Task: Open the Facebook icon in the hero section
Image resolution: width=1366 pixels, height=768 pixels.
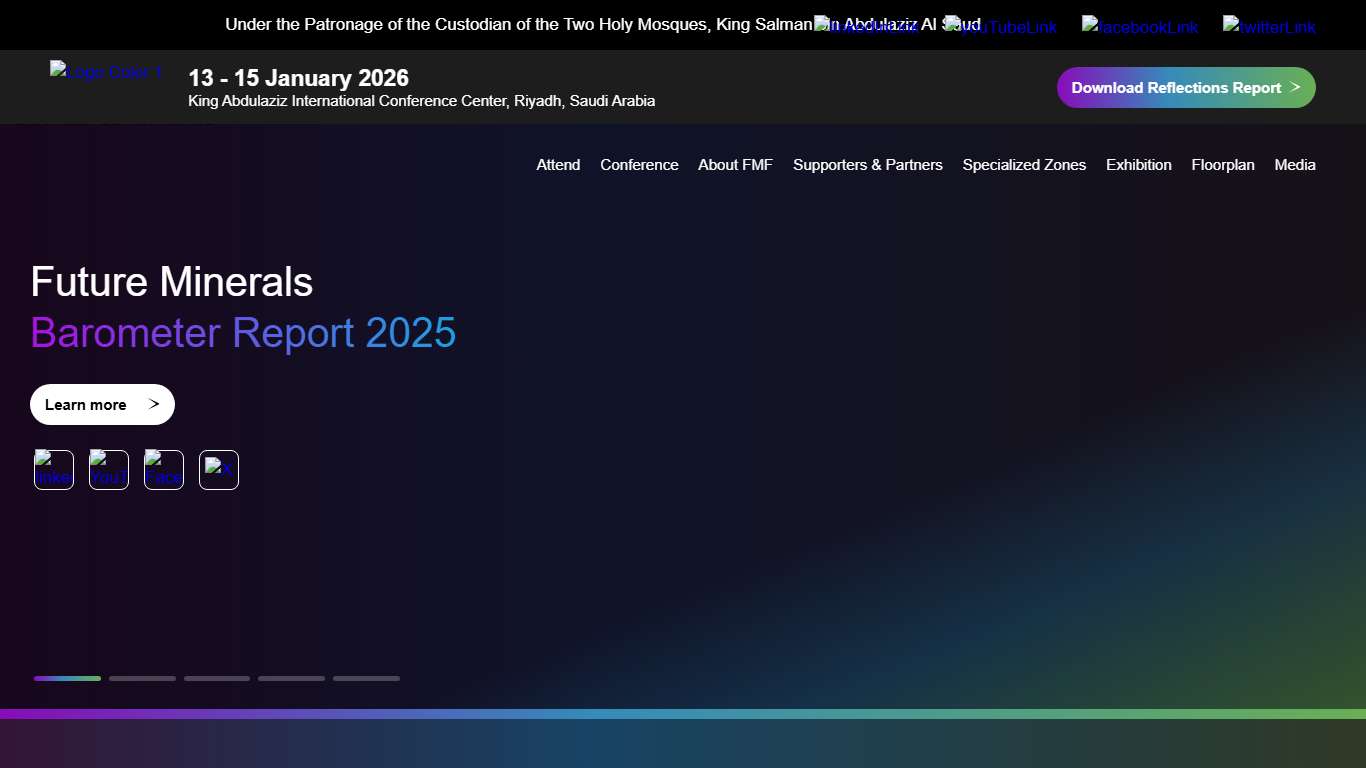Action: pos(163,470)
